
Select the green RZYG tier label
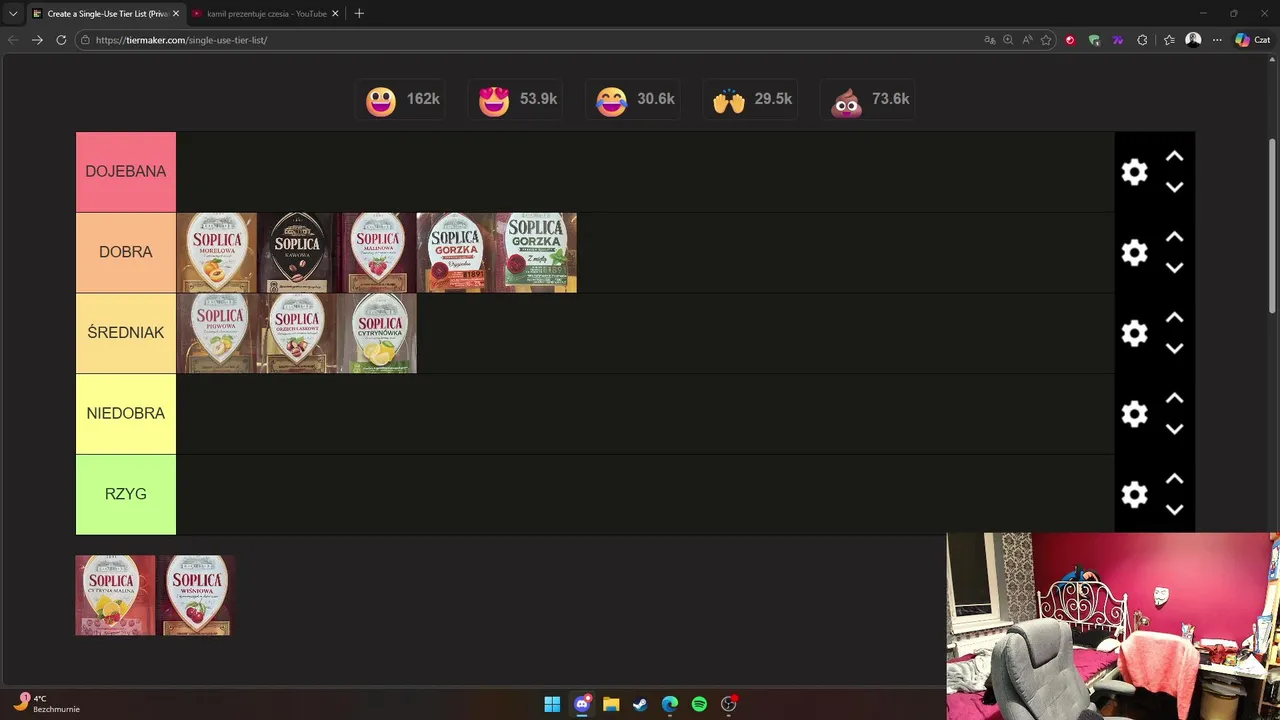pos(126,494)
